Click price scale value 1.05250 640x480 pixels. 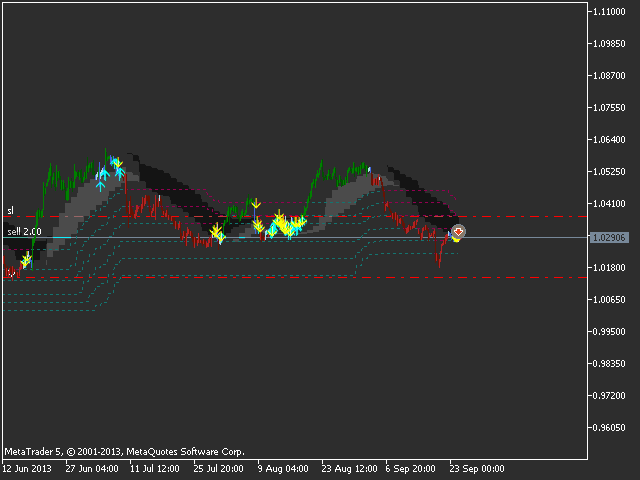609,172
